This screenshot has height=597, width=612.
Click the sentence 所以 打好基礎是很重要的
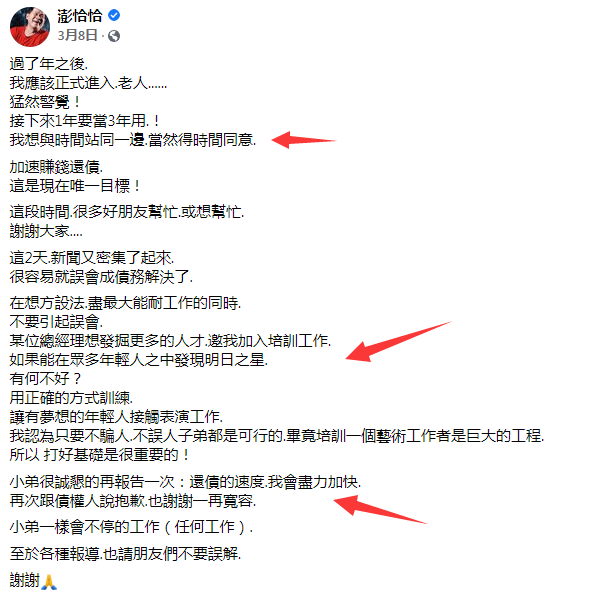click(x=100, y=455)
